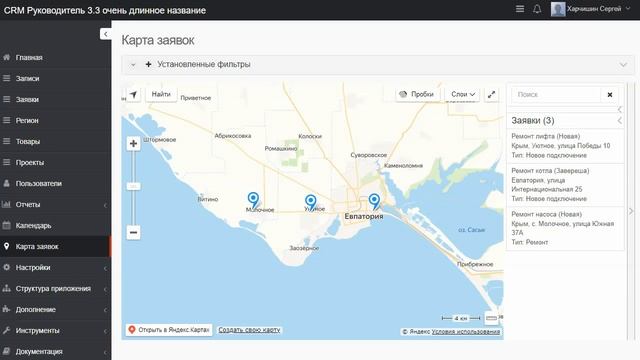
Task: Click the geolocation arrow button on map
Action: pyautogui.click(x=133, y=95)
